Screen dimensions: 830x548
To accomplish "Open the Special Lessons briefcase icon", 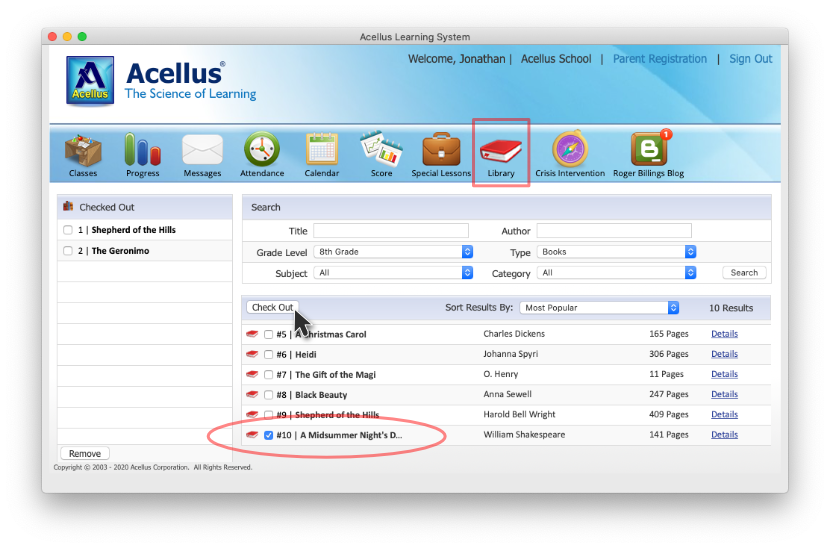I will click(x=441, y=150).
